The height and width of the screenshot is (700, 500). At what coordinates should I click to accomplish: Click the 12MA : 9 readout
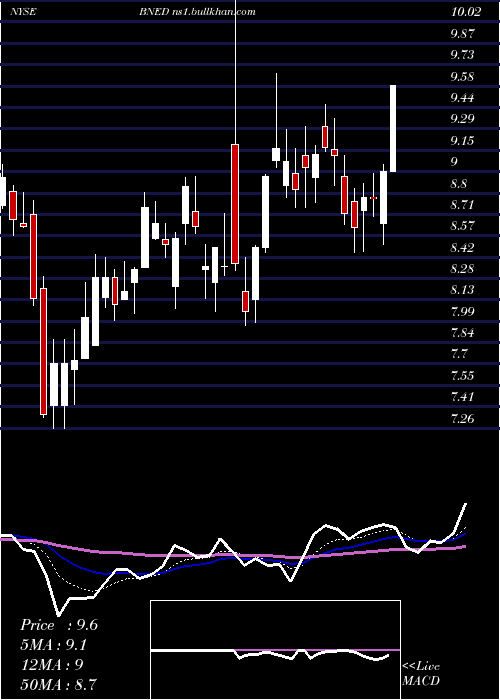pyautogui.click(x=52, y=665)
